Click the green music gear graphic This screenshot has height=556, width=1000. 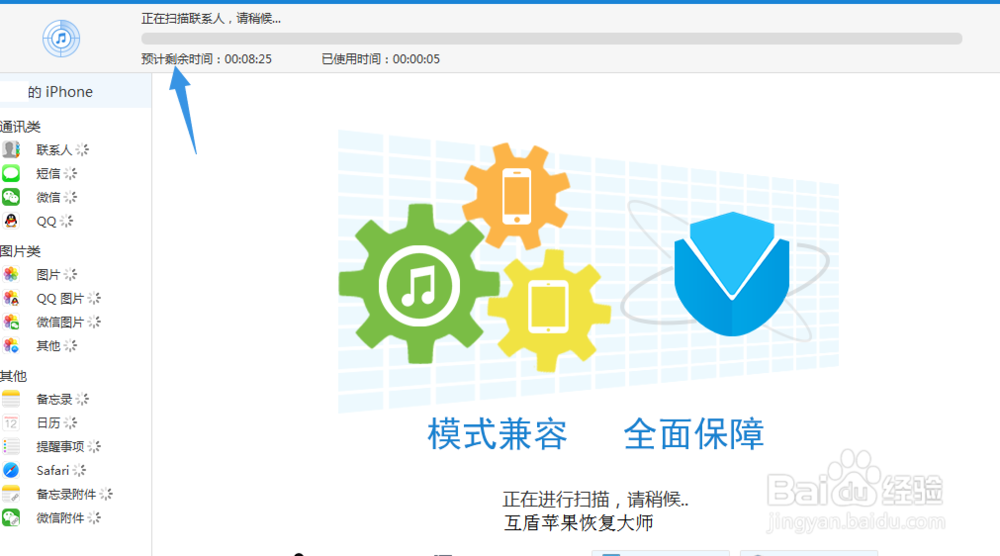pos(418,284)
